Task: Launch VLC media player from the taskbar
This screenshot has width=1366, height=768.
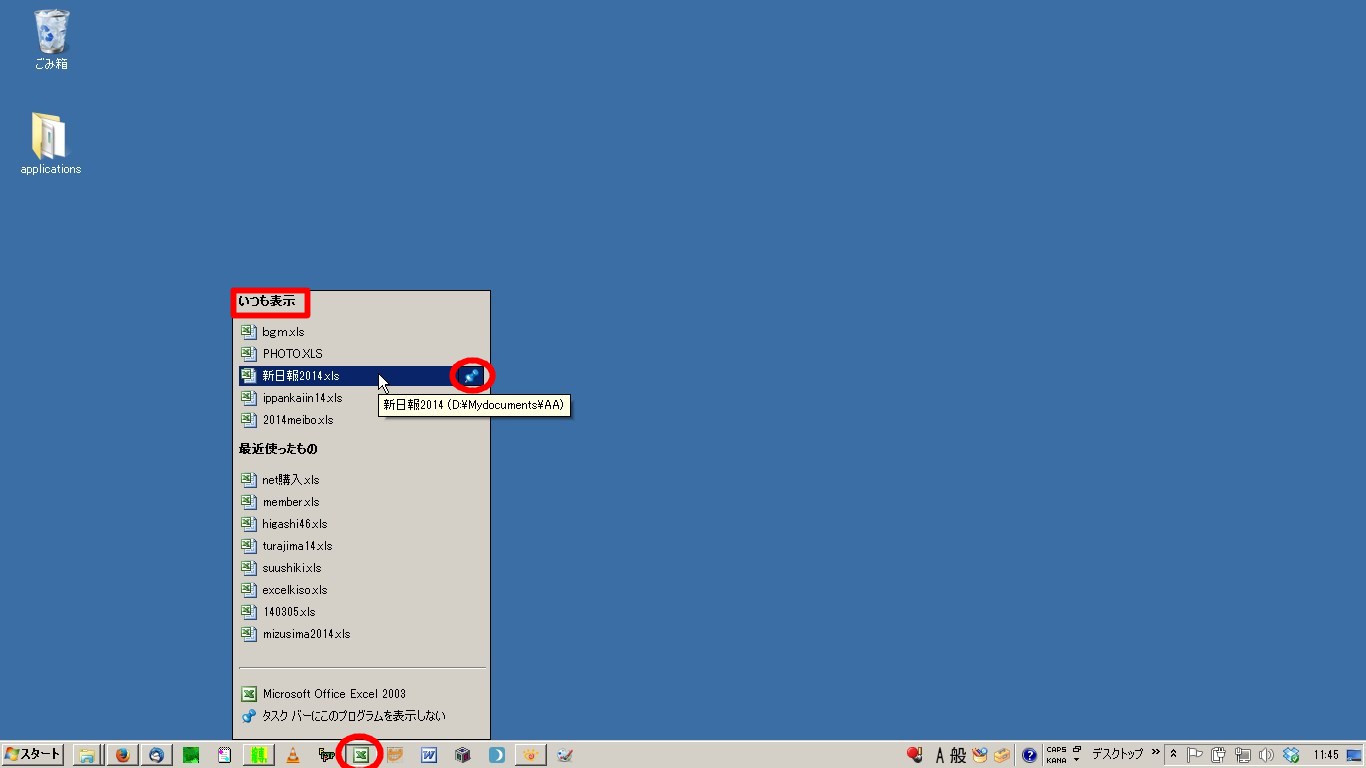Action: pyautogui.click(x=293, y=755)
